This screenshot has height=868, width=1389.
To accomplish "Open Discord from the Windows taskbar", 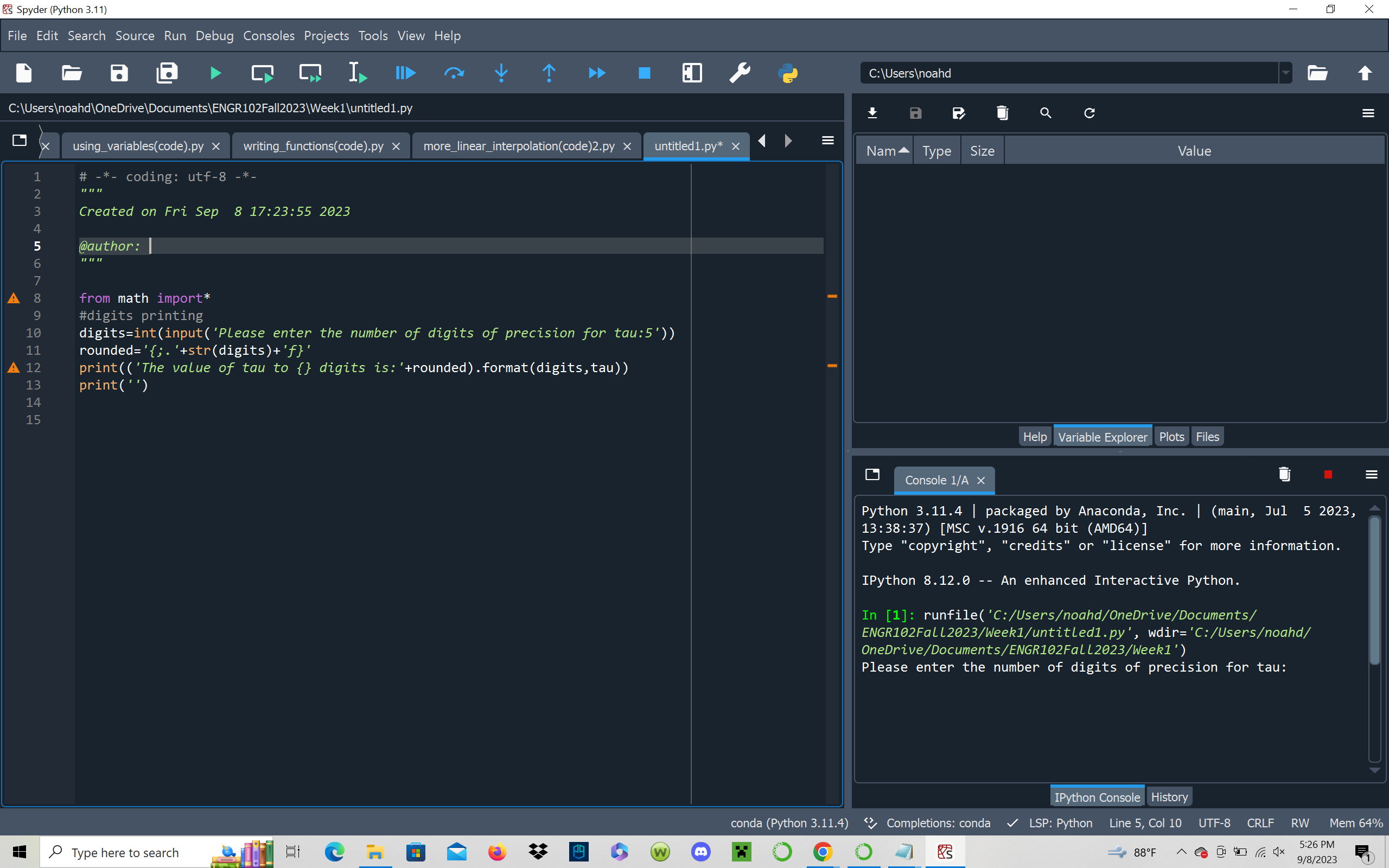I will [x=701, y=852].
